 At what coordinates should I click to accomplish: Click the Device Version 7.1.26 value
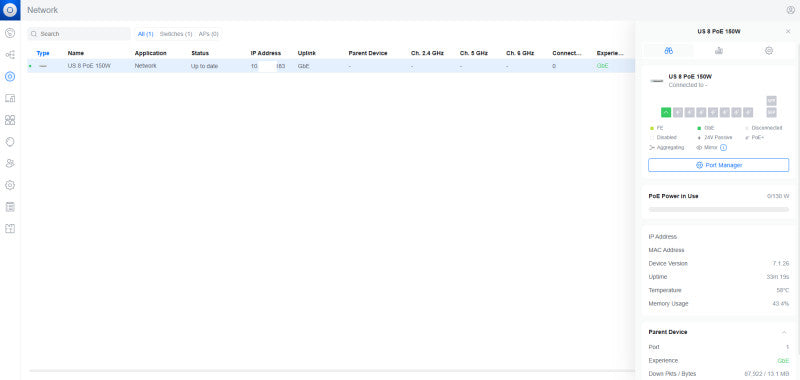[x=781, y=264]
